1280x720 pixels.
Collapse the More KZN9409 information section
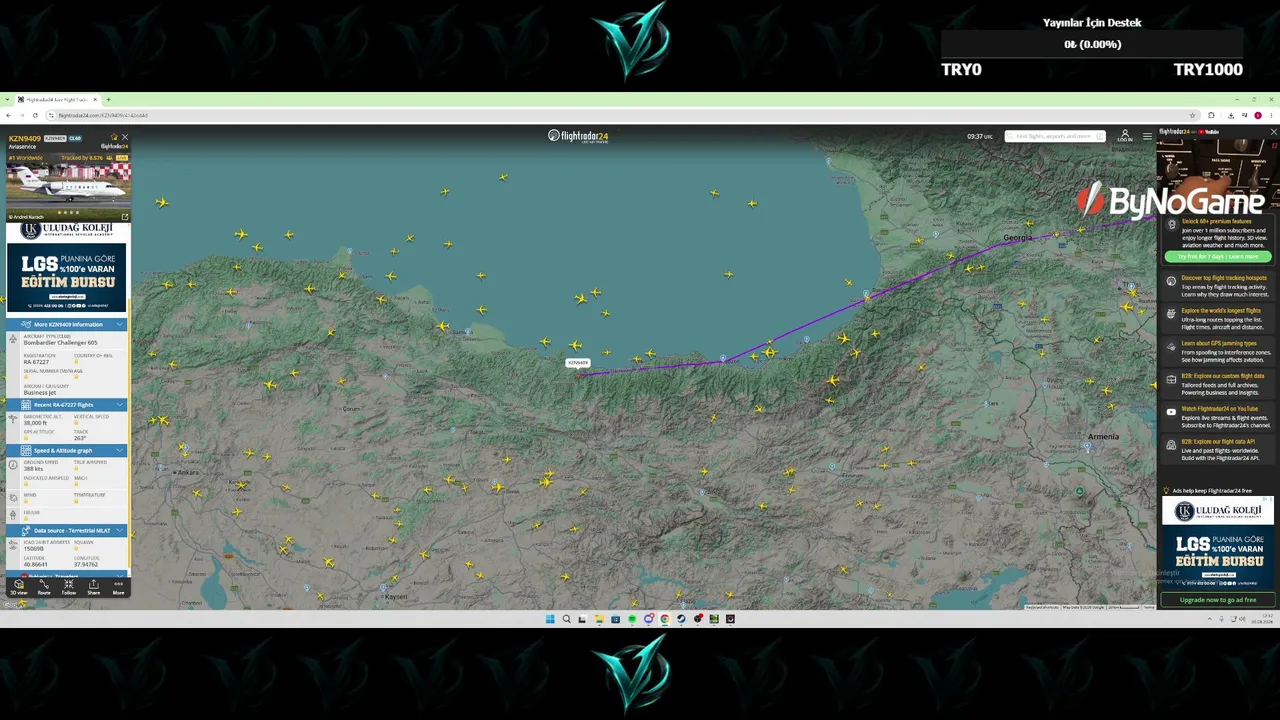tap(67, 325)
